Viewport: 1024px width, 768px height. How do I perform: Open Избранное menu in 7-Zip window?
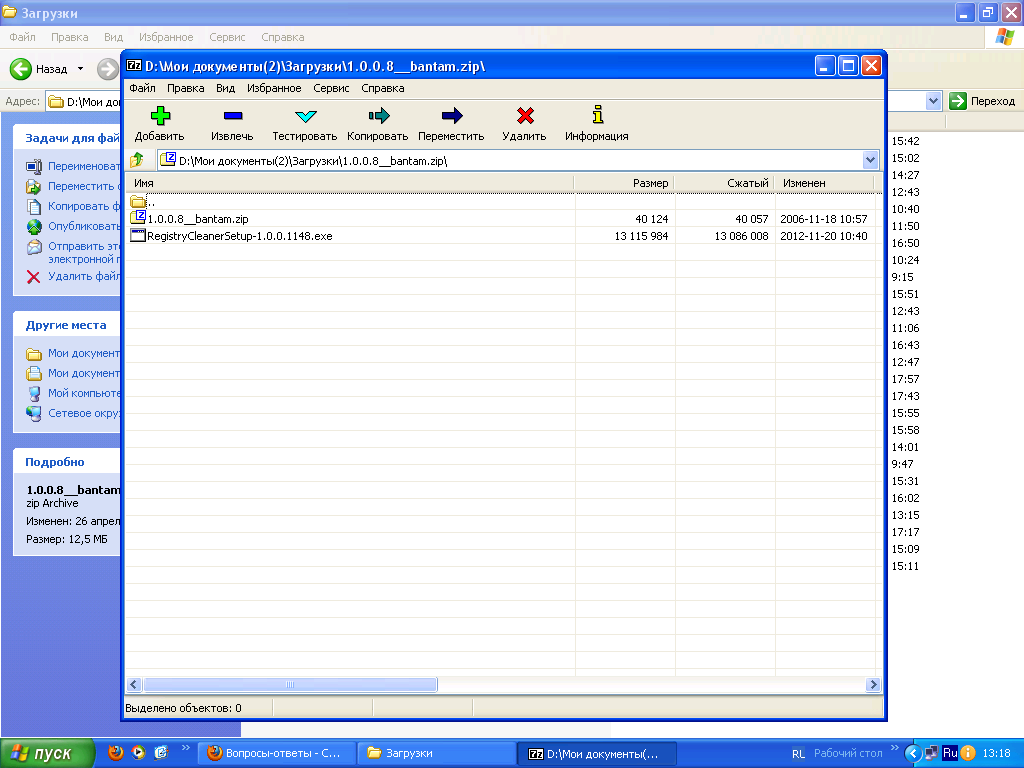click(x=274, y=88)
